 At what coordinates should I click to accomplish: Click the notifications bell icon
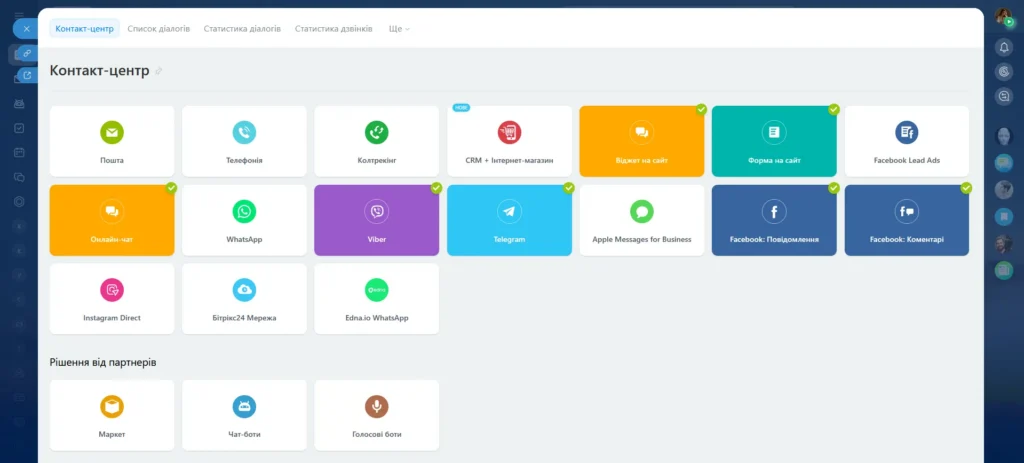(x=1004, y=47)
